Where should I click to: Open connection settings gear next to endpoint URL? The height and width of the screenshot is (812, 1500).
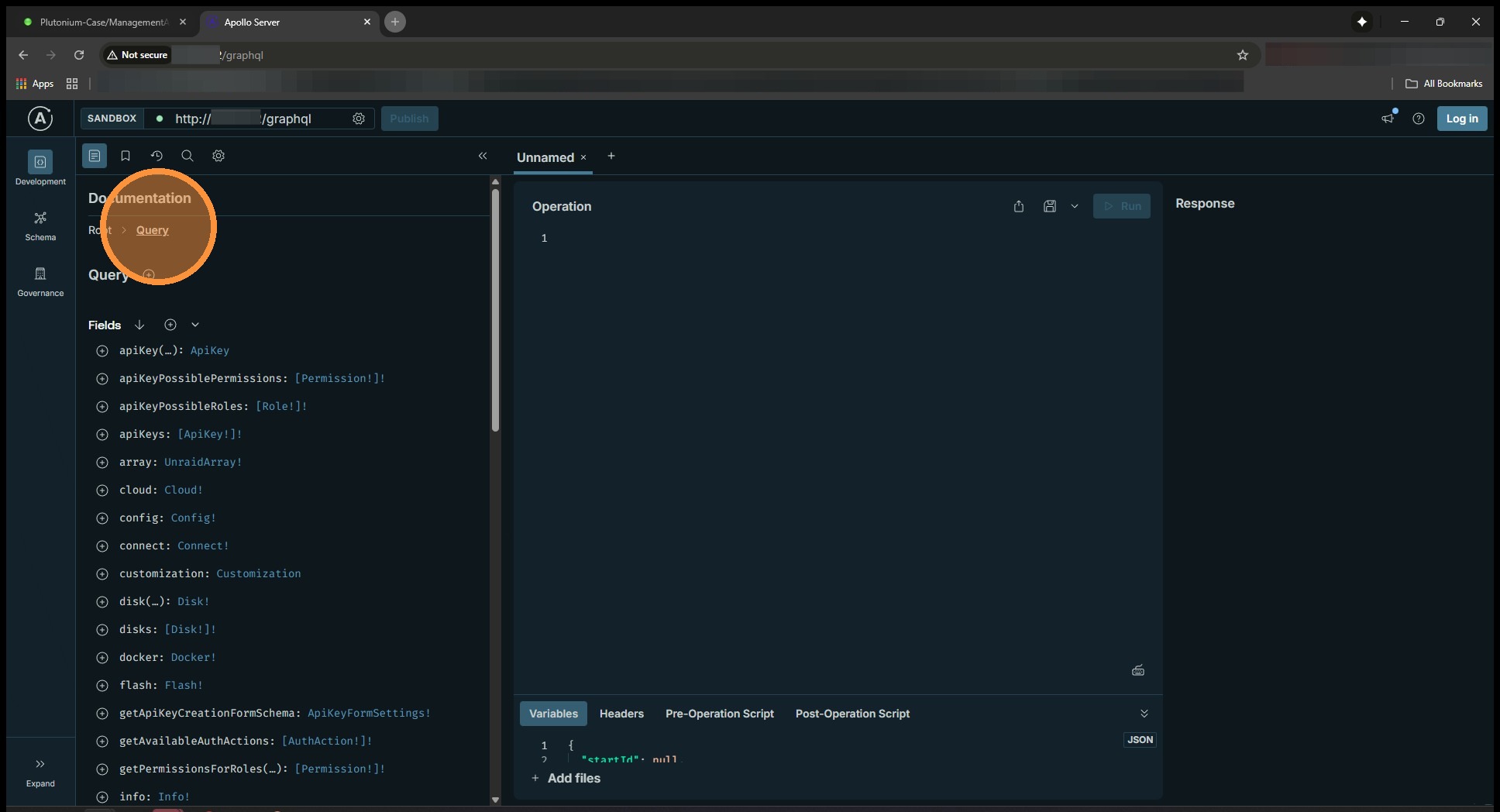point(359,119)
